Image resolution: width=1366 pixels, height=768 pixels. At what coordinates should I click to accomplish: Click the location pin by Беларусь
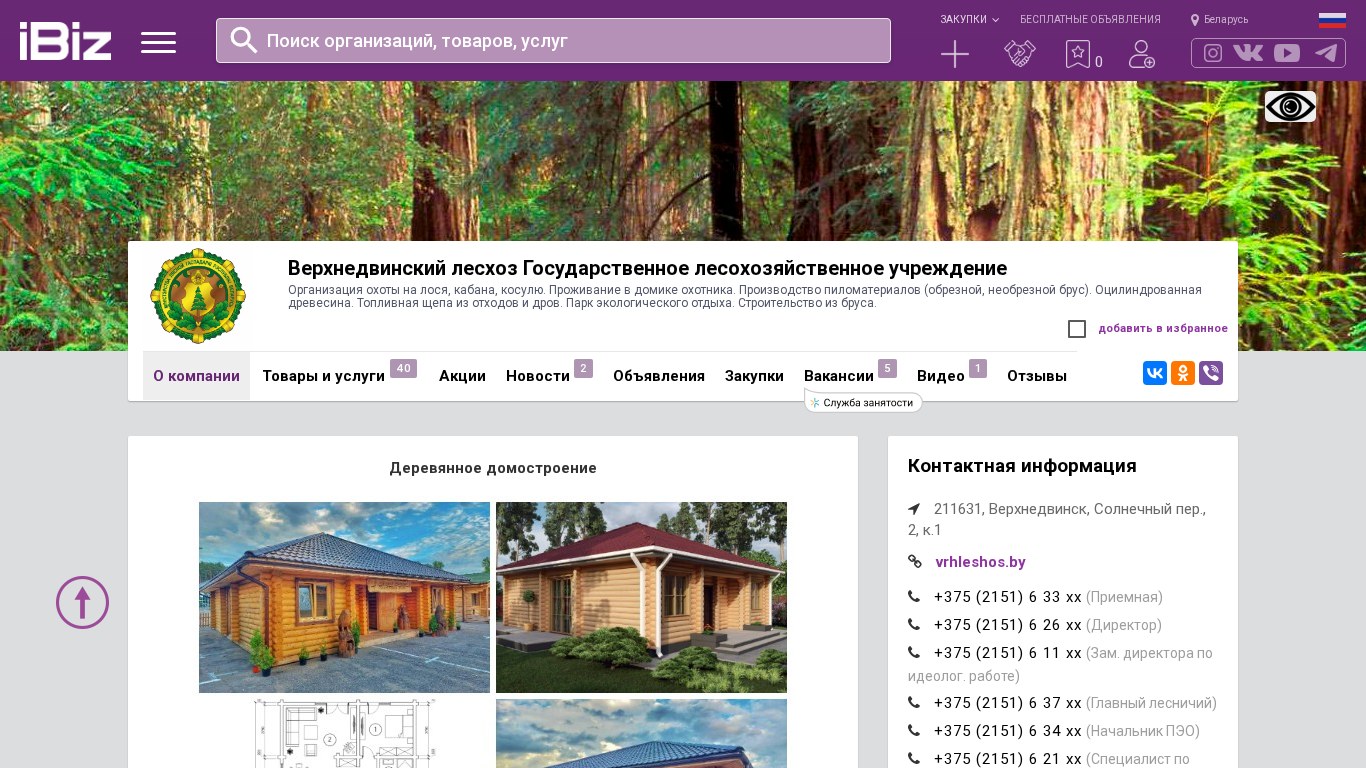pos(1195,20)
